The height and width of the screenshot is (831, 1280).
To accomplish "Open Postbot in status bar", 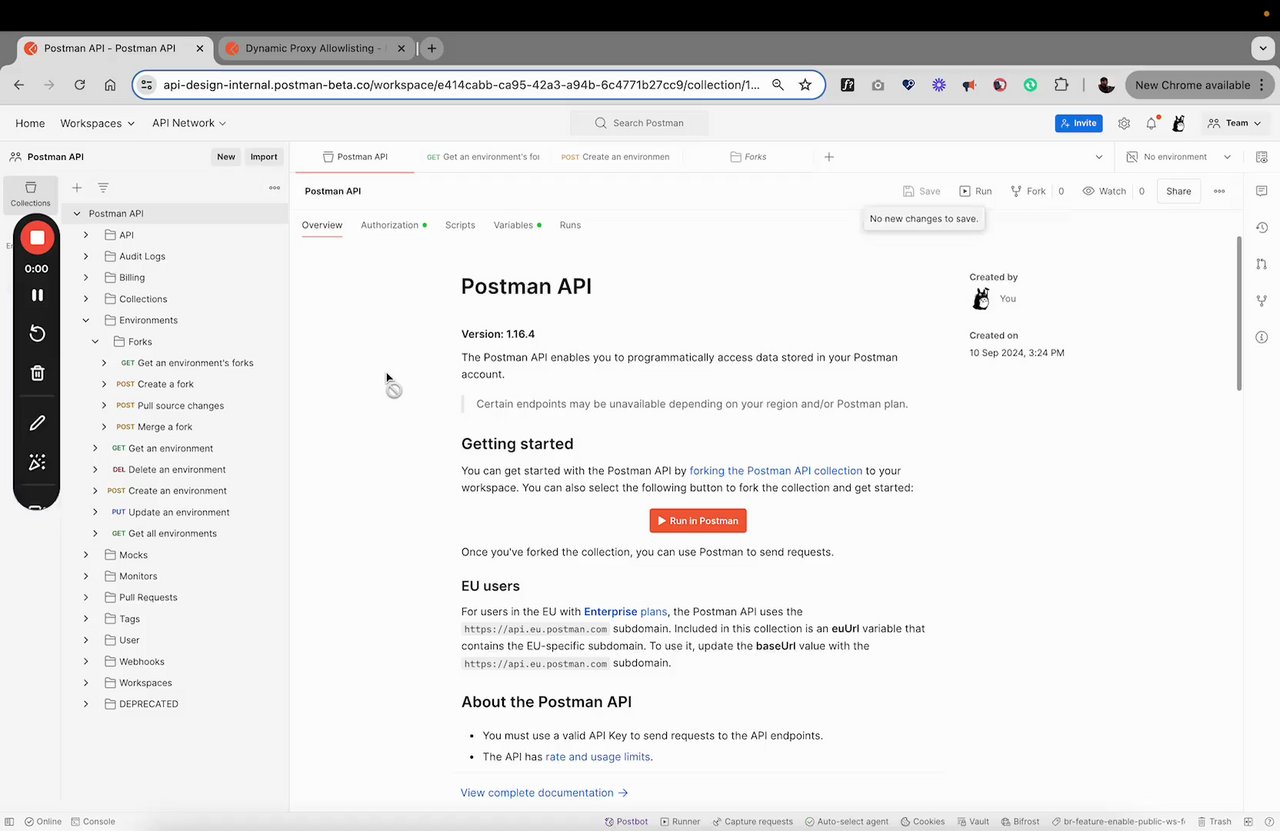I will click(626, 821).
